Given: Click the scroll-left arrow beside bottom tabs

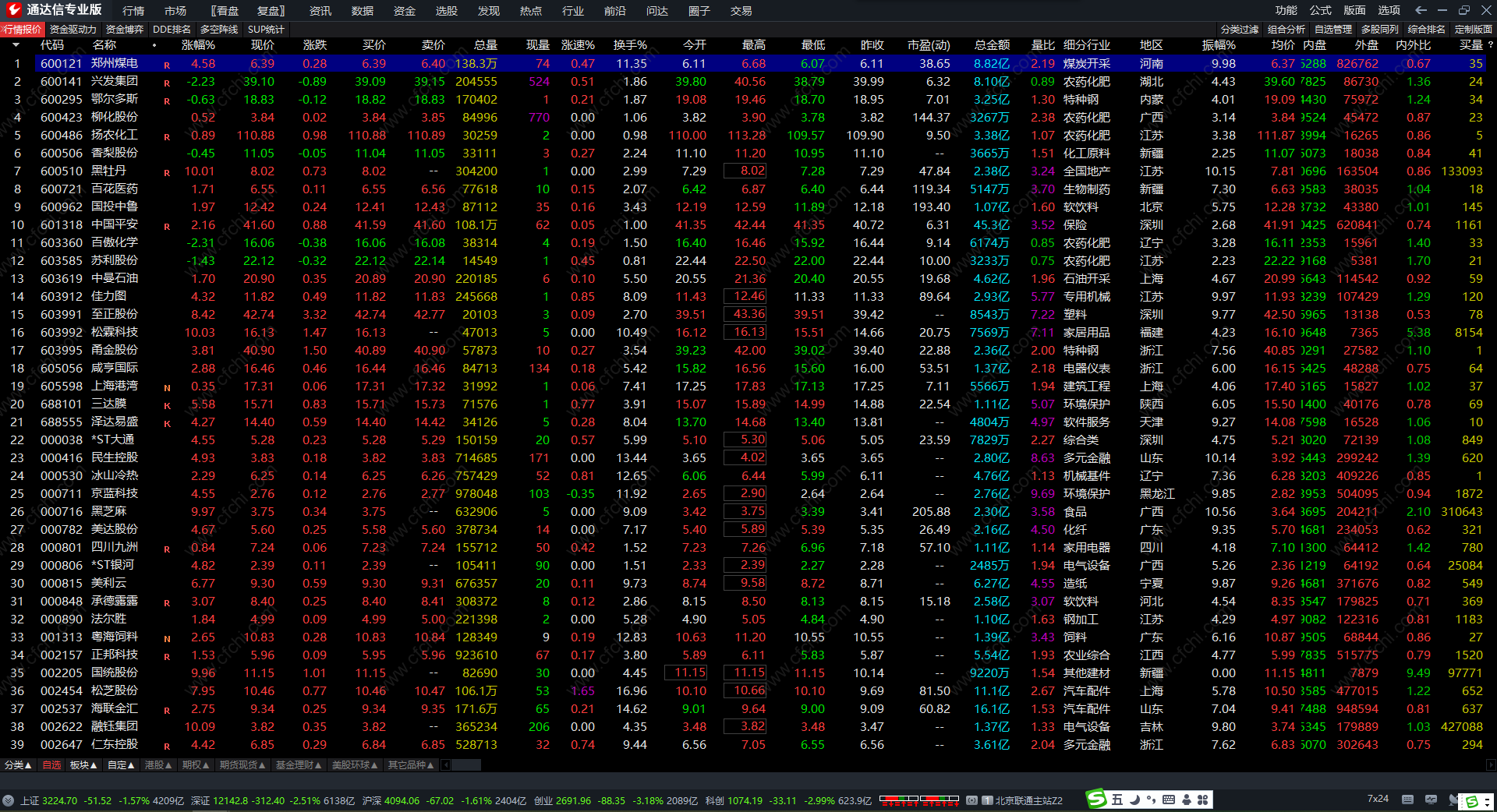Looking at the screenshot, I should point(446,765).
